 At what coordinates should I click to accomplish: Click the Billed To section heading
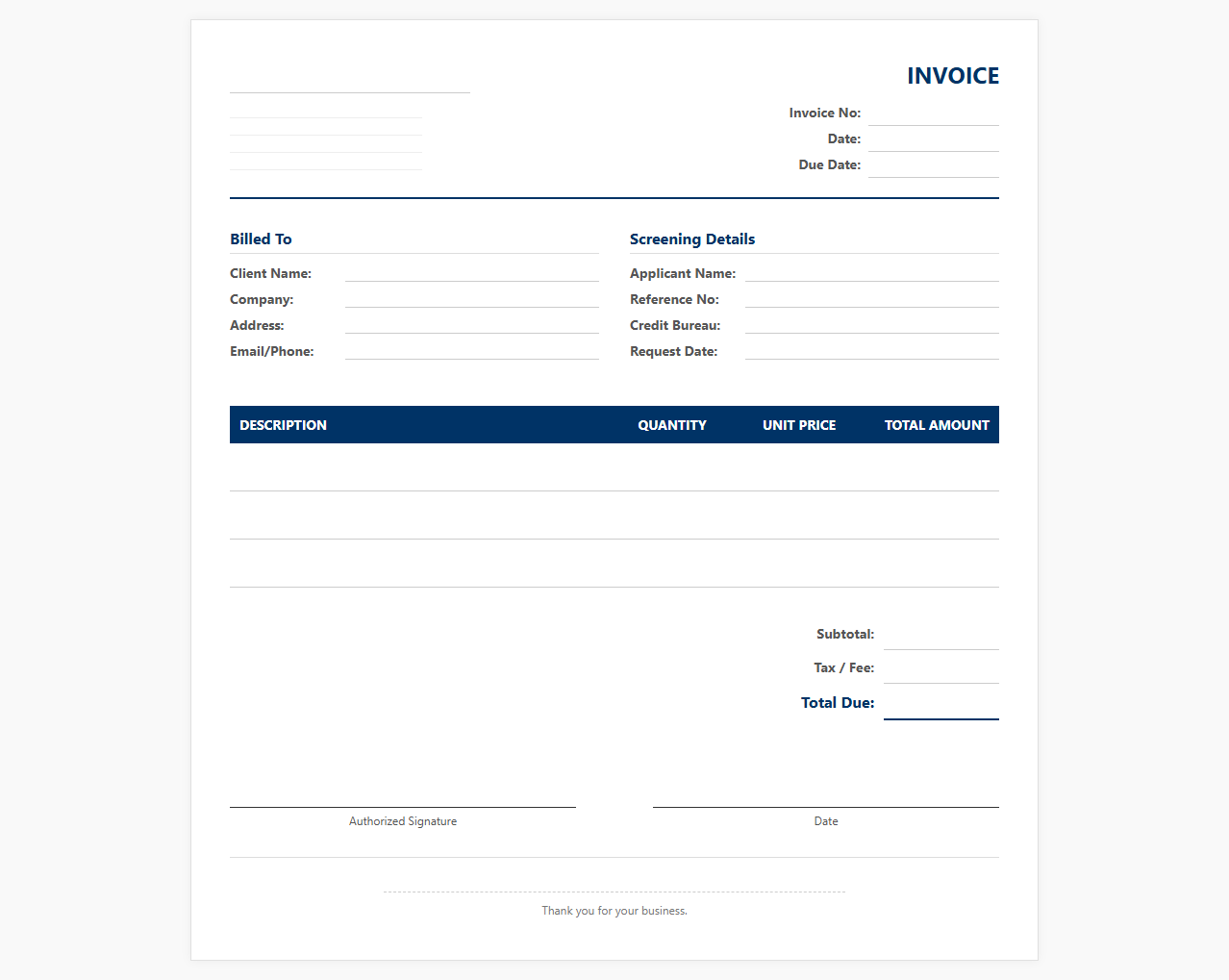click(x=261, y=239)
